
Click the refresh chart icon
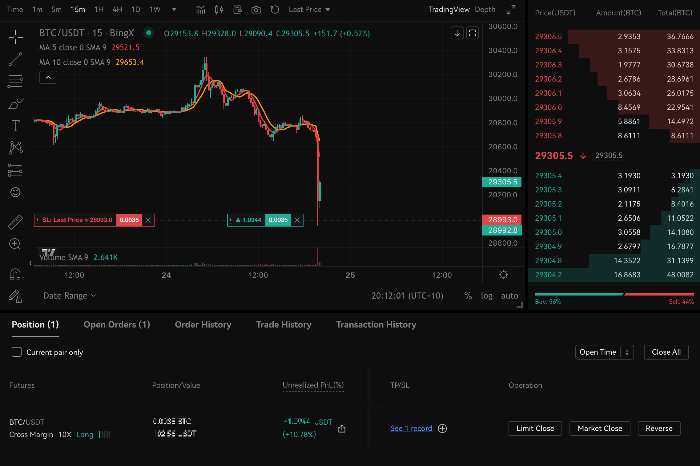[x=275, y=10]
